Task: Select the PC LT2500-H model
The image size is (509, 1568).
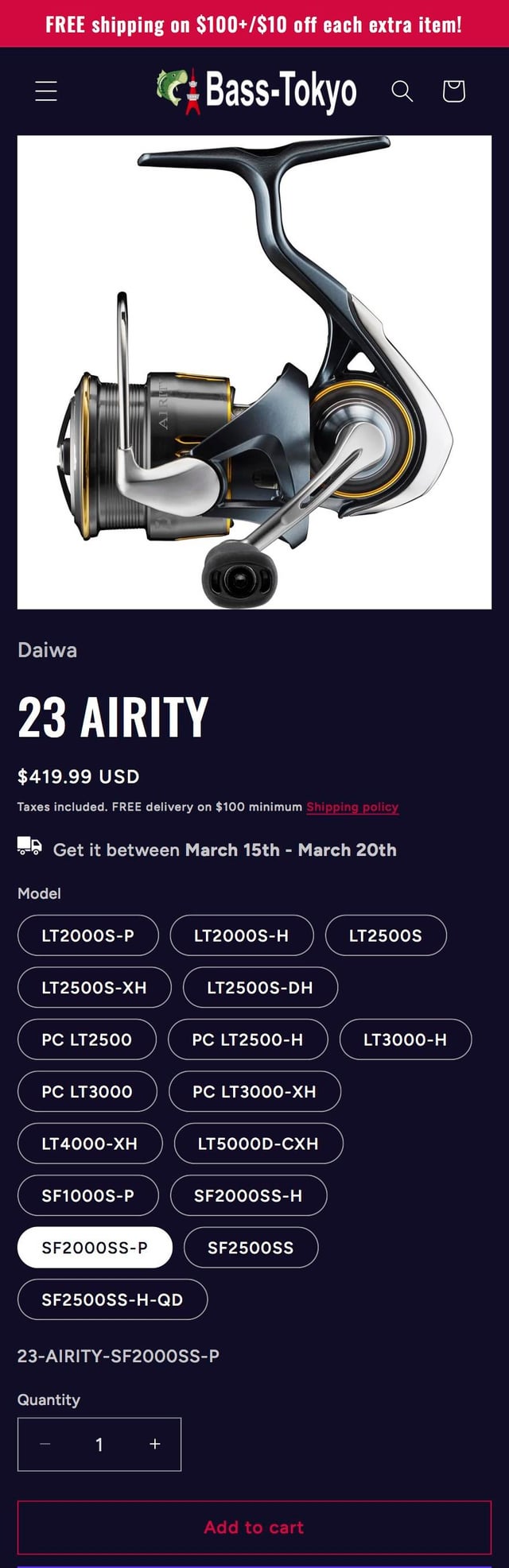Action: 247,1040
